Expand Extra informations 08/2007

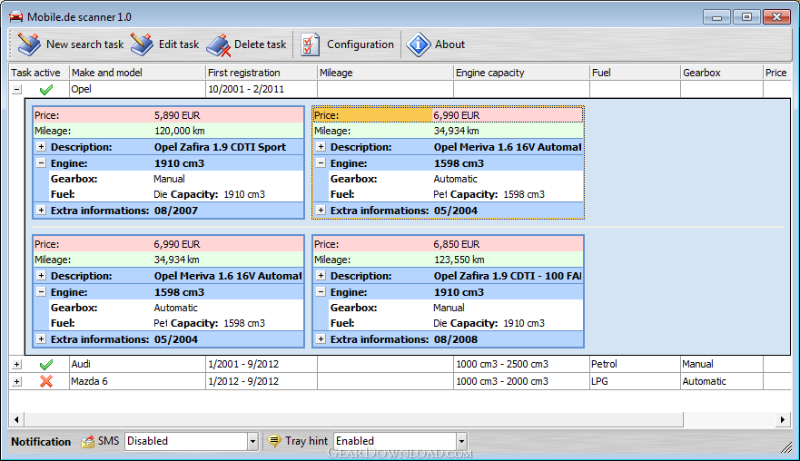[x=41, y=210]
